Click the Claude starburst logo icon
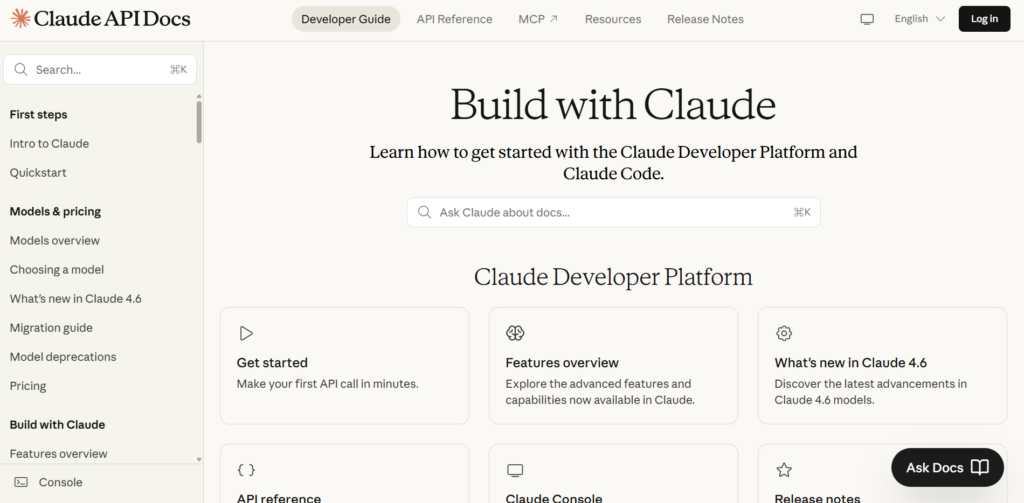The height and width of the screenshot is (503, 1024). tap(20, 18)
